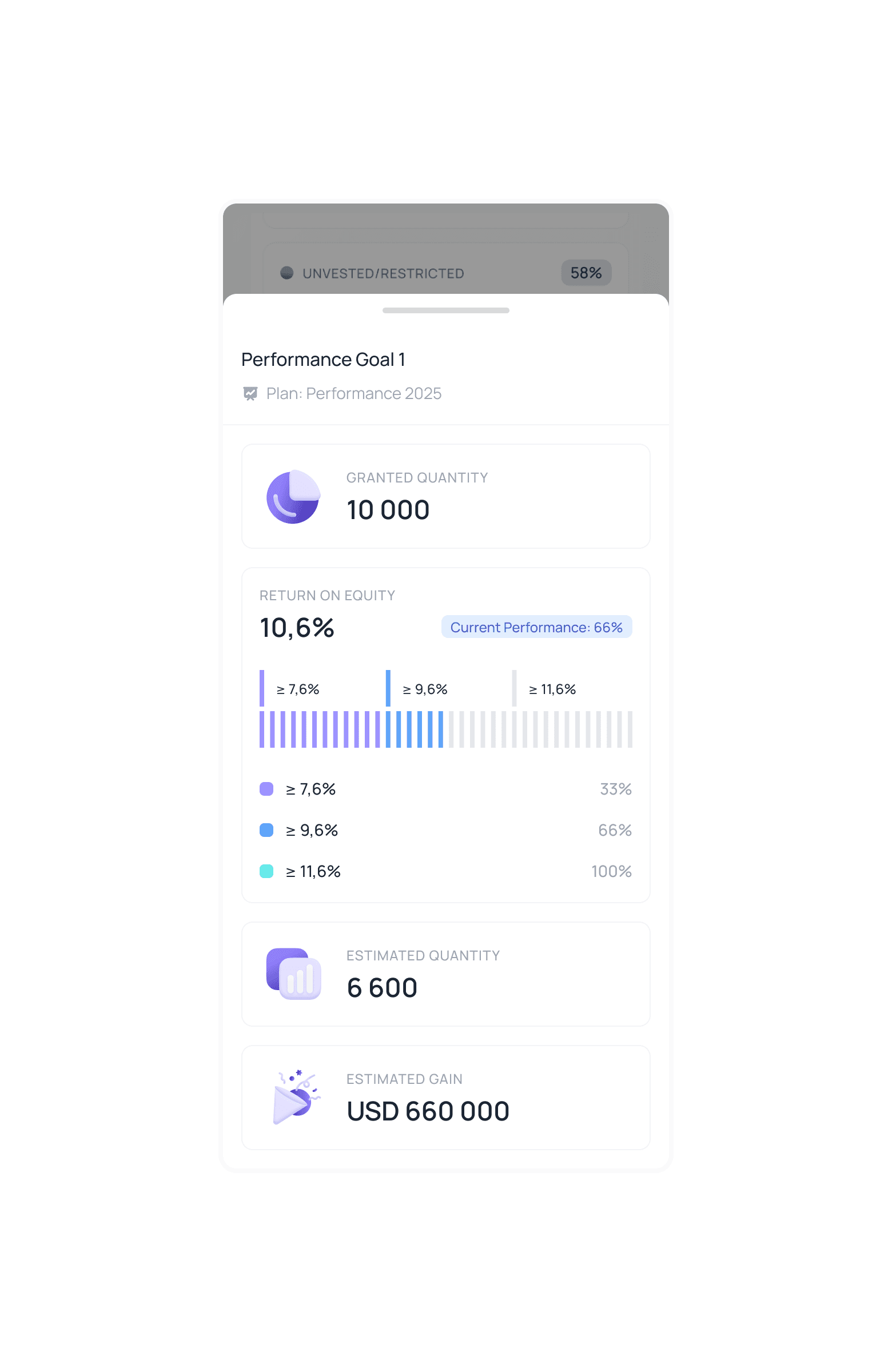Image resolution: width=892 pixels, height=1372 pixels.
Task: Select the Estimated Quantity 6 600 value
Action: click(382, 987)
